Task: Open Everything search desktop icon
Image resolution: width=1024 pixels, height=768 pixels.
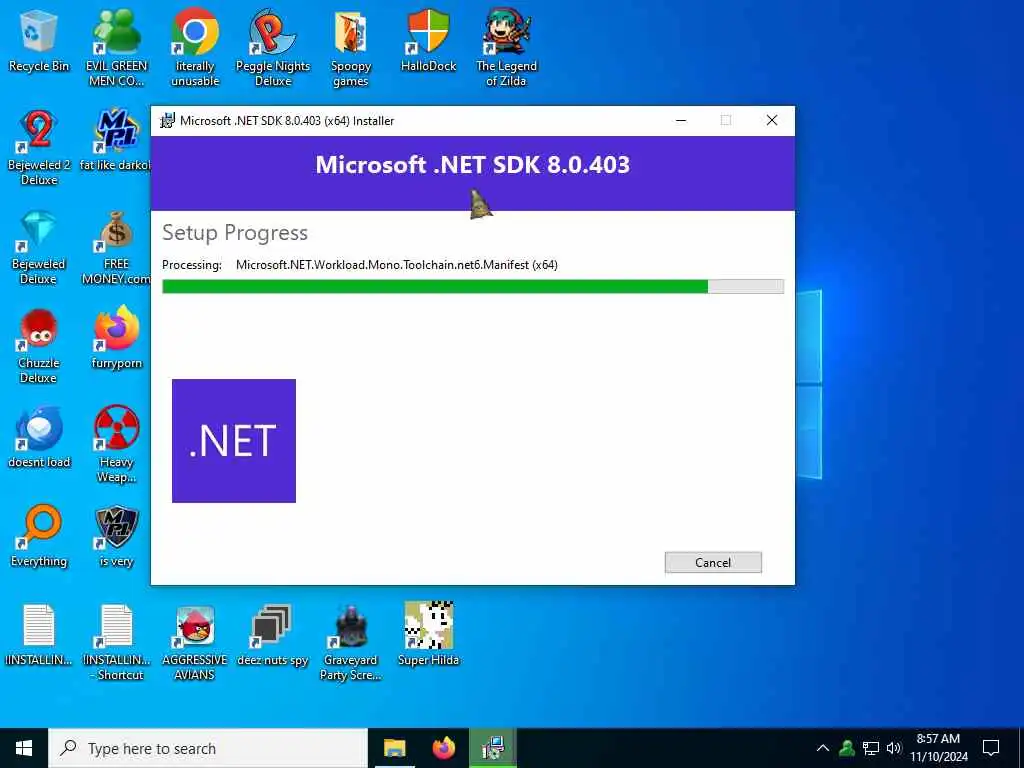Action: [x=39, y=537]
